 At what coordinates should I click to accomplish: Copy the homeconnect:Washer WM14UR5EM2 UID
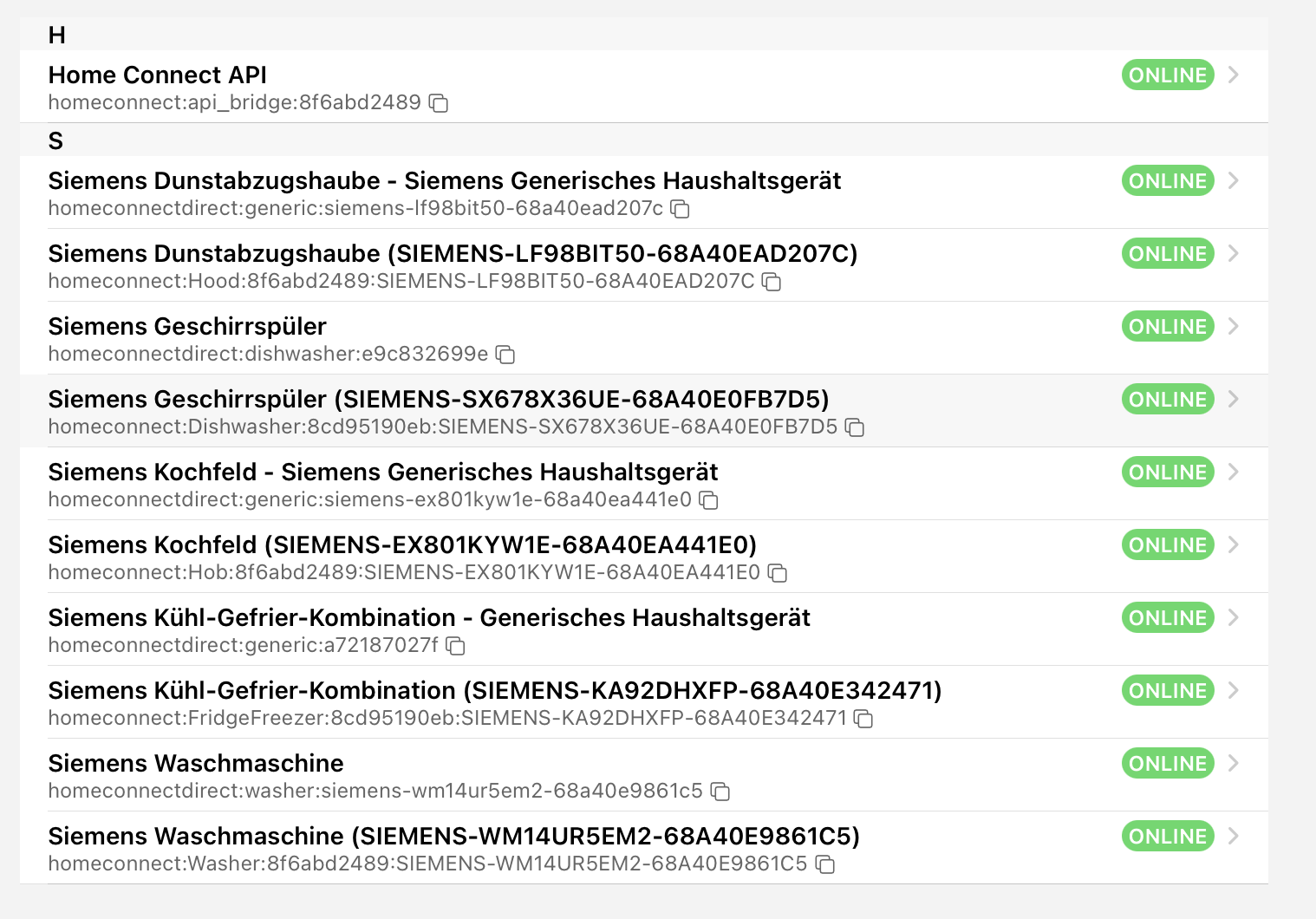tap(825, 864)
